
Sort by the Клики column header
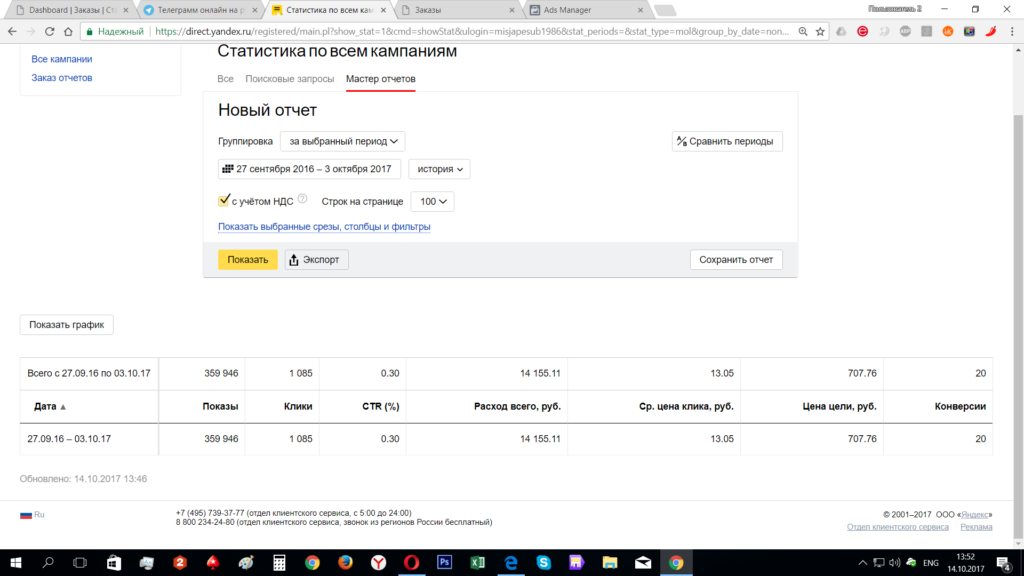[x=298, y=406]
